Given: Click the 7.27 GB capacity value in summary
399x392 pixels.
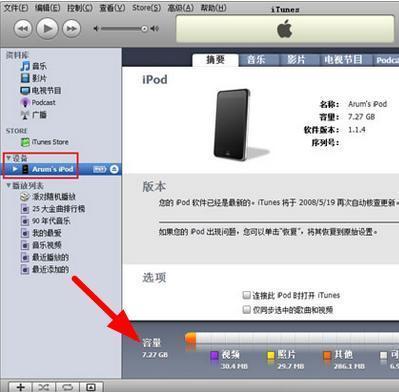Looking at the screenshot, I should pos(361,117).
